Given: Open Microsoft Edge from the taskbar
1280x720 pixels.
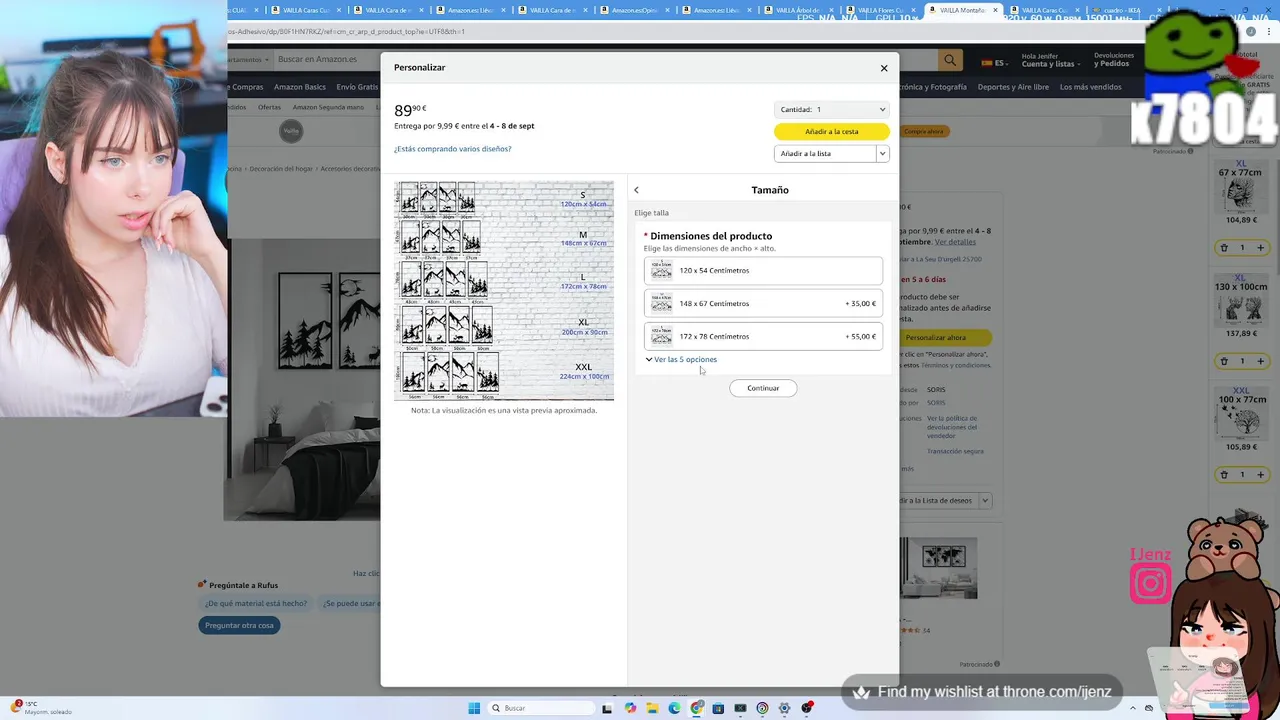Looking at the screenshot, I should pos(674,708).
